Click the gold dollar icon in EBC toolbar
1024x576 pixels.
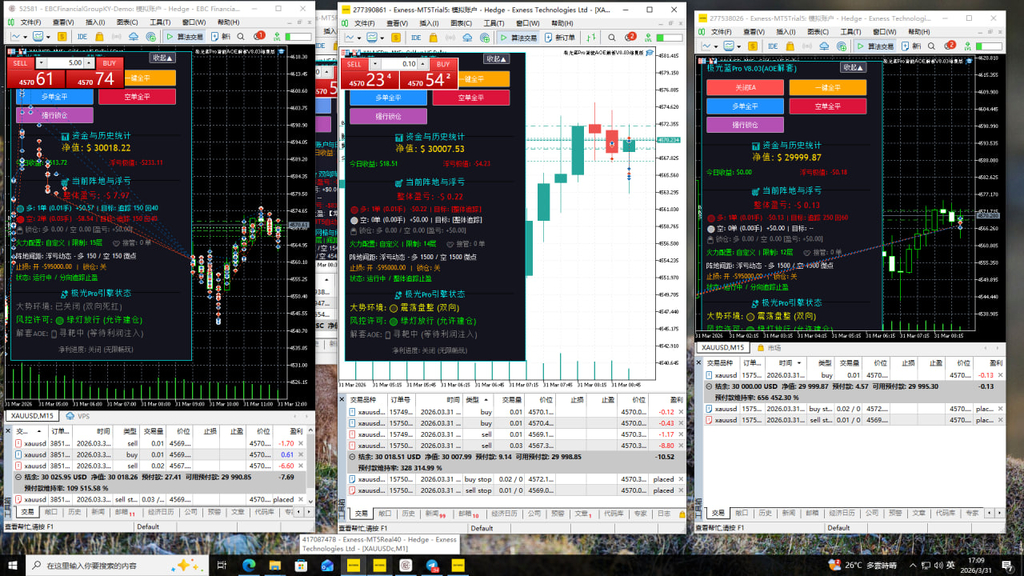62,37
